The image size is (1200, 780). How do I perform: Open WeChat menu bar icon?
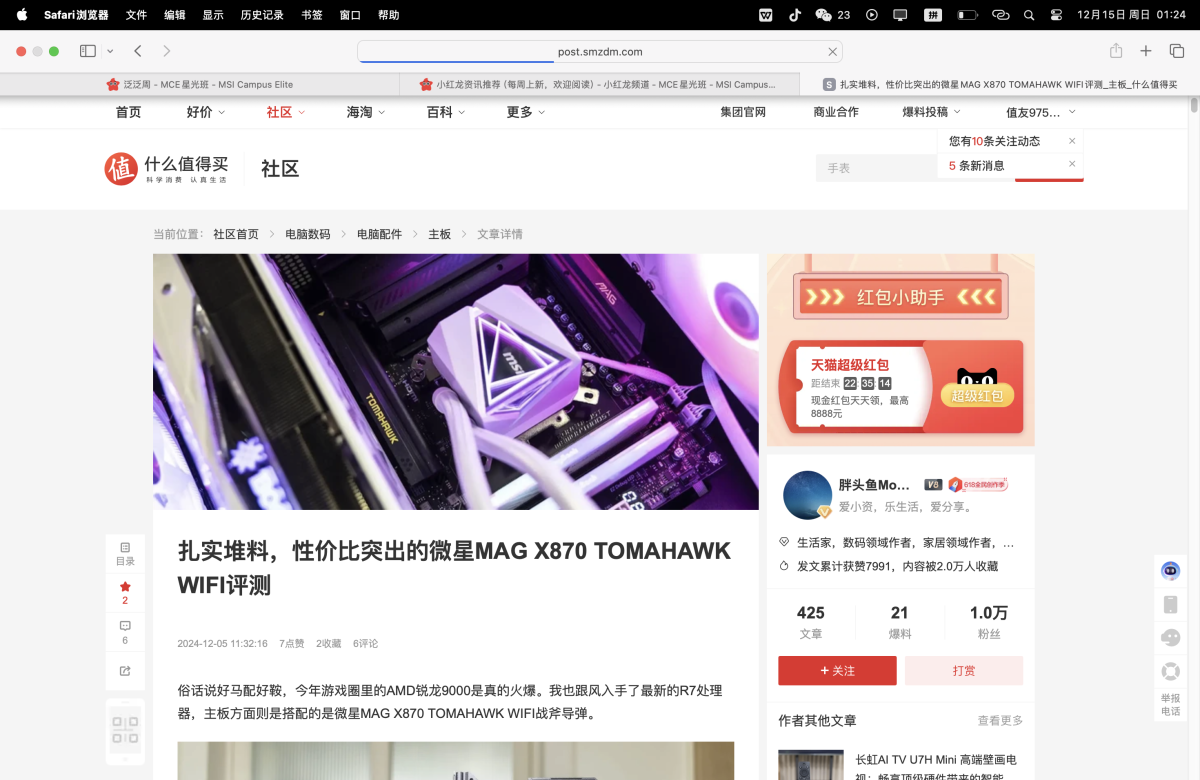tap(824, 15)
